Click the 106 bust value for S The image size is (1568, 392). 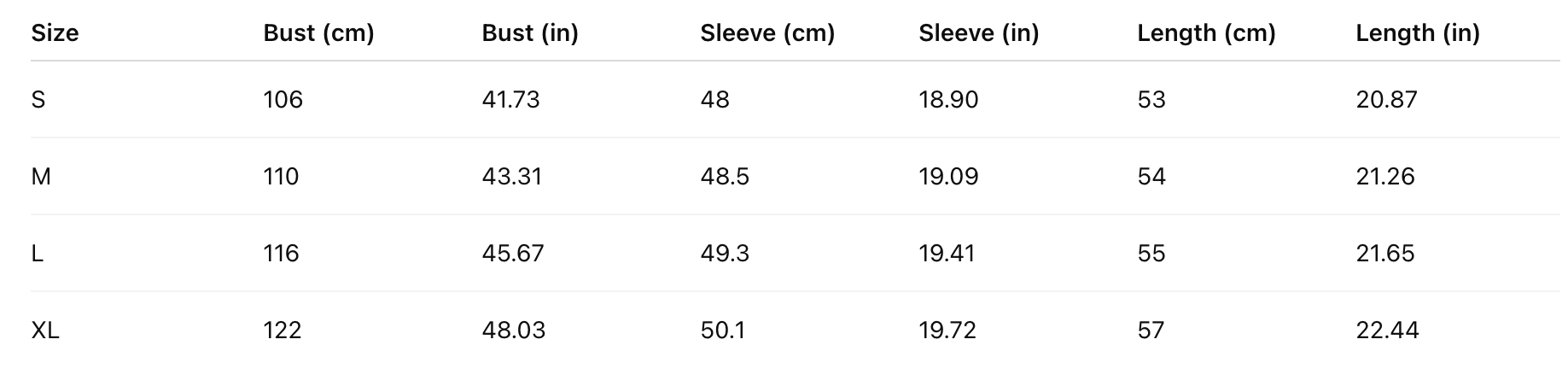pos(283,100)
